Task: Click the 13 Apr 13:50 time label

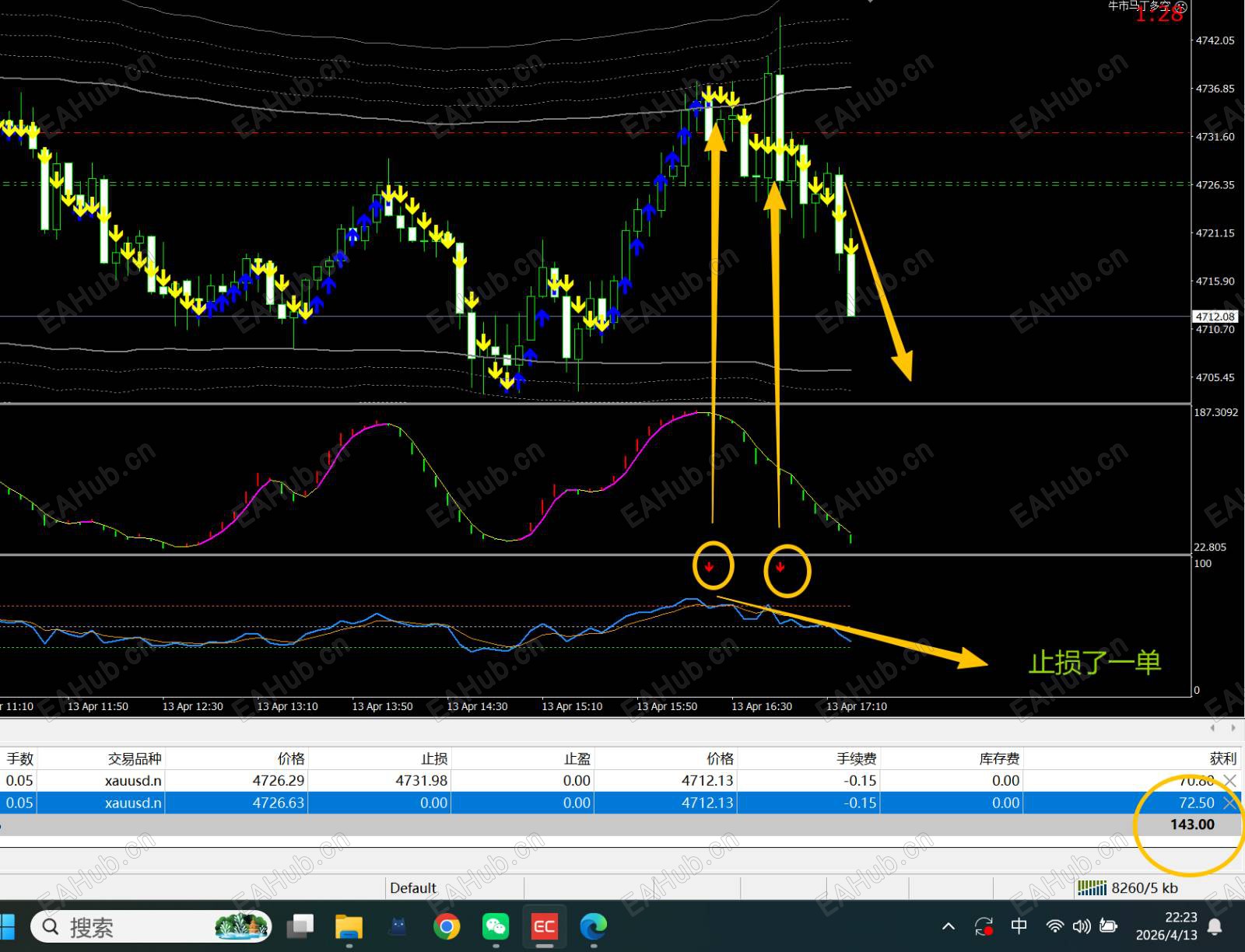Action: tap(382, 706)
